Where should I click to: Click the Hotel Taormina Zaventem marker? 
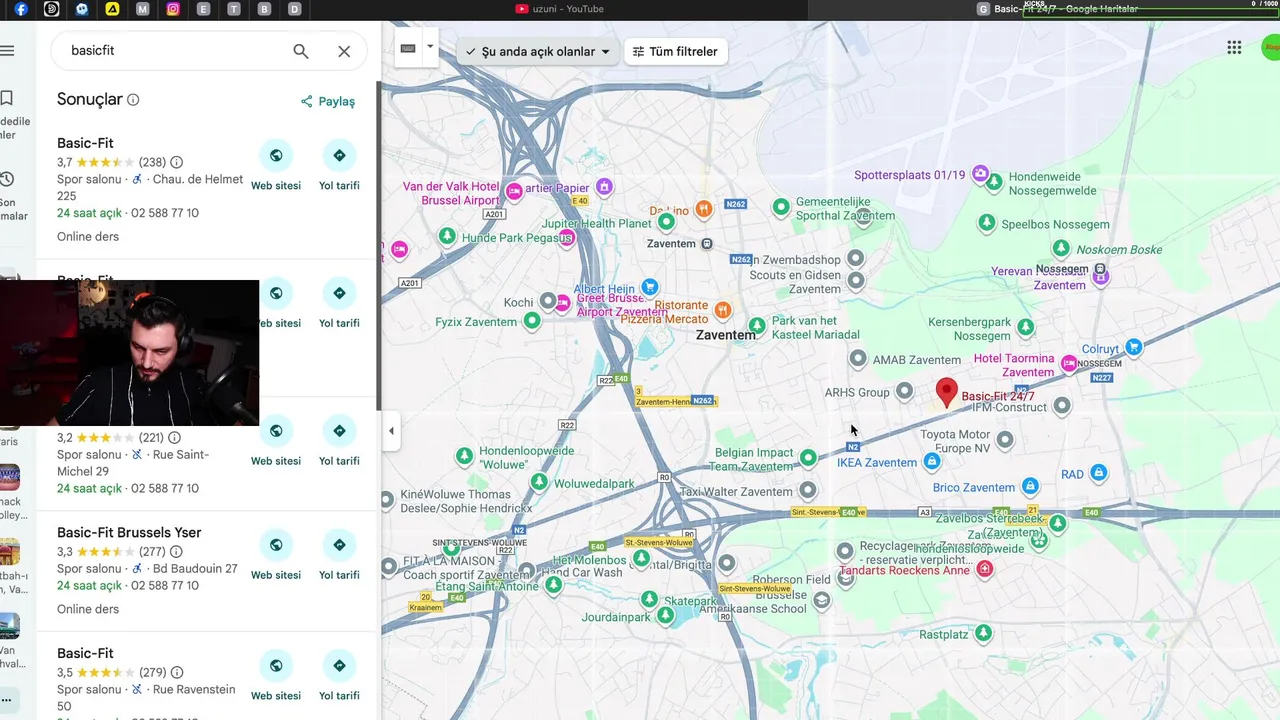pyautogui.click(x=1069, y=364)
